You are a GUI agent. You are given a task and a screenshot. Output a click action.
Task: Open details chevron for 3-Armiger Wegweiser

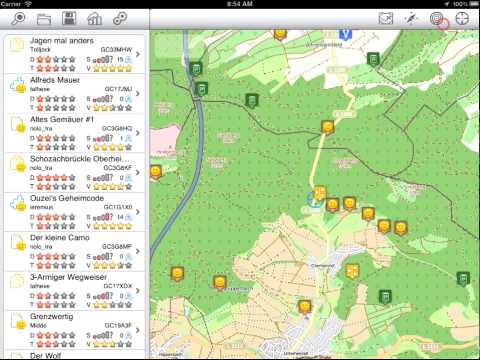click(138, 290)
